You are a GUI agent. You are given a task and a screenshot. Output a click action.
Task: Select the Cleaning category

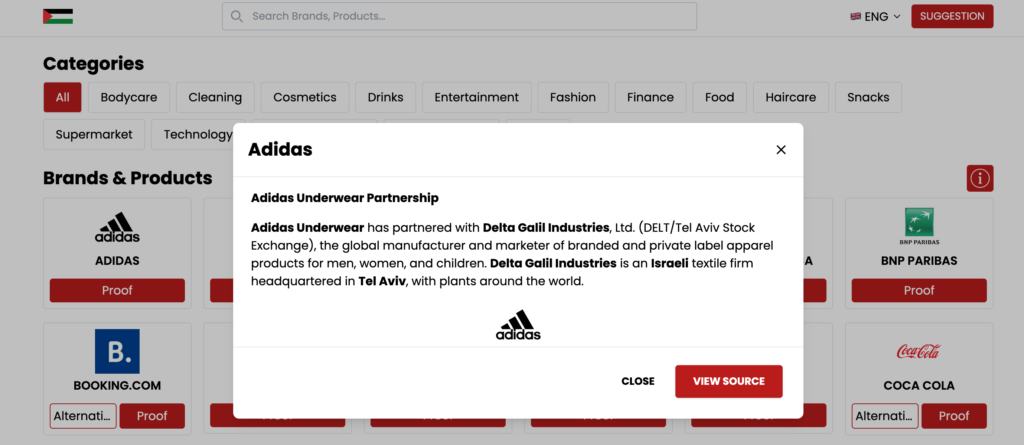[215, 97]
